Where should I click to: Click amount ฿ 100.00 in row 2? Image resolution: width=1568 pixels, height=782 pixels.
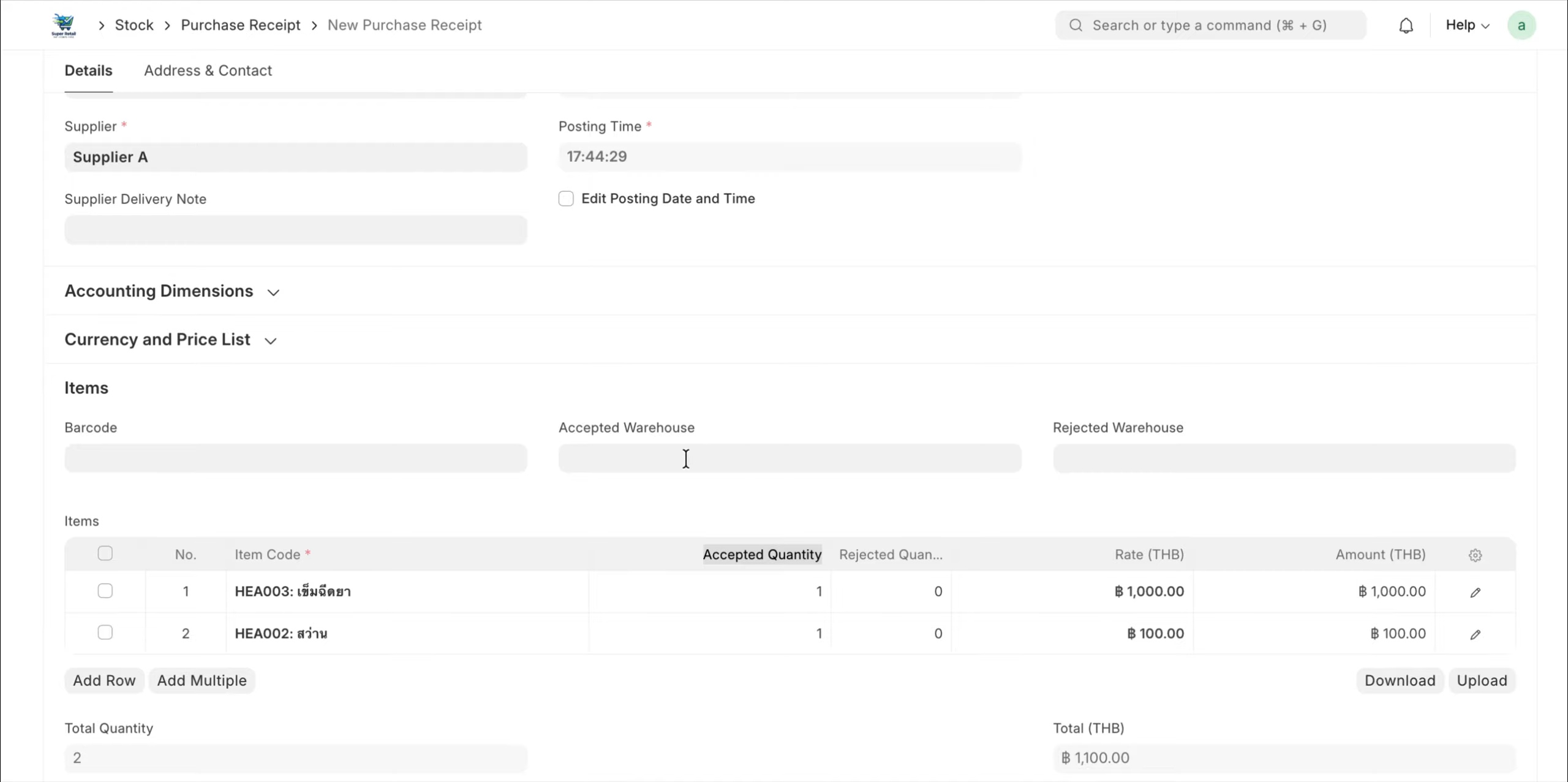click(1314, 634)
